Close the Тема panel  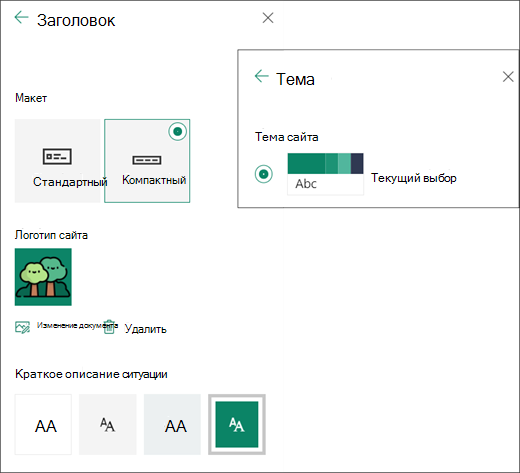click(x=508, y=77)
